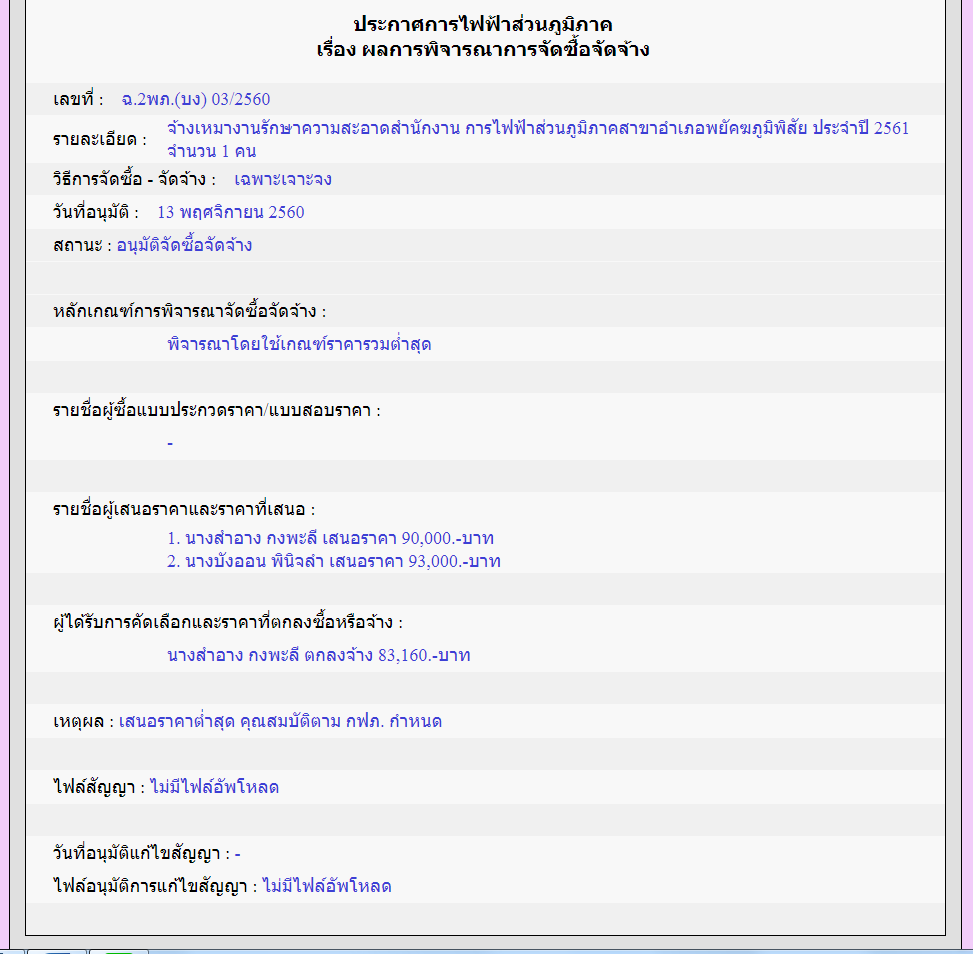
Task: Click the procurement method value "เฉพาะเจาะจง"
Action: pos(282,179)
